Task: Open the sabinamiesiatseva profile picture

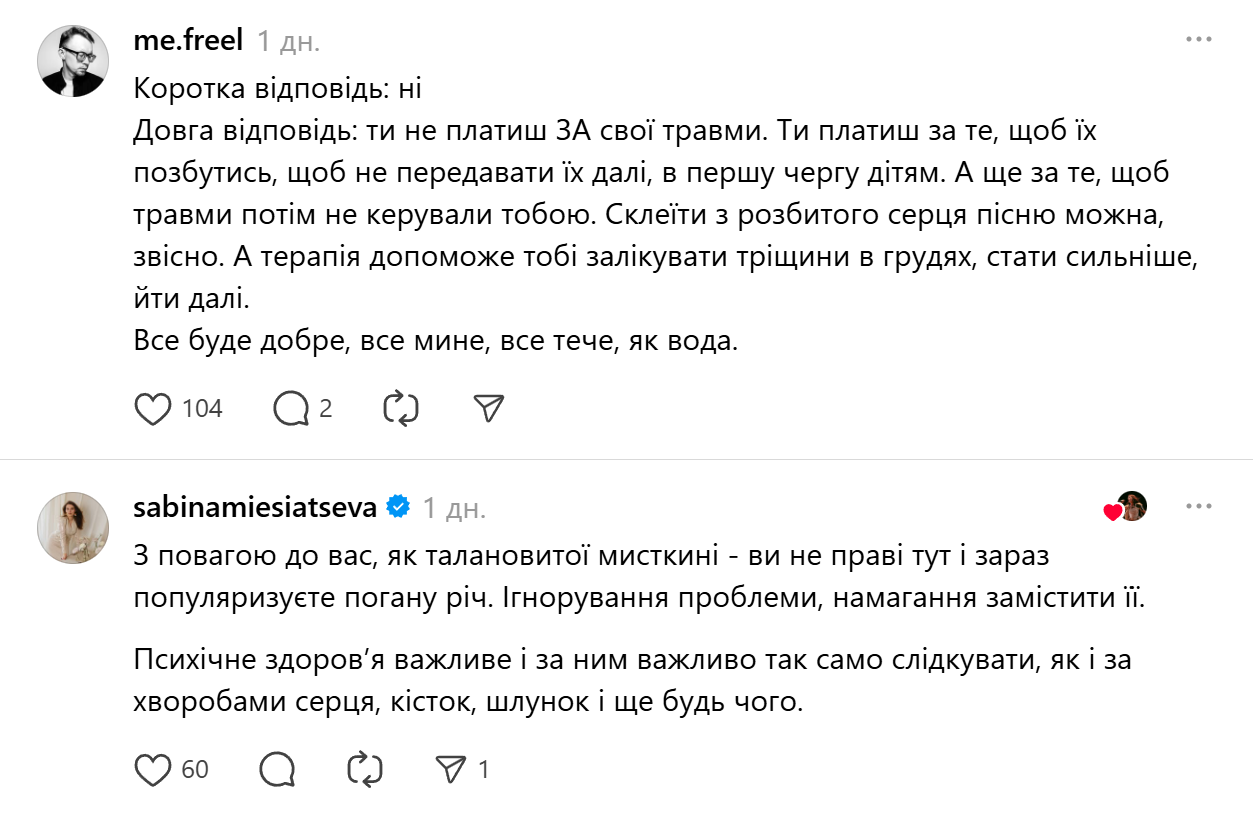Action: [x=73, y=527]
